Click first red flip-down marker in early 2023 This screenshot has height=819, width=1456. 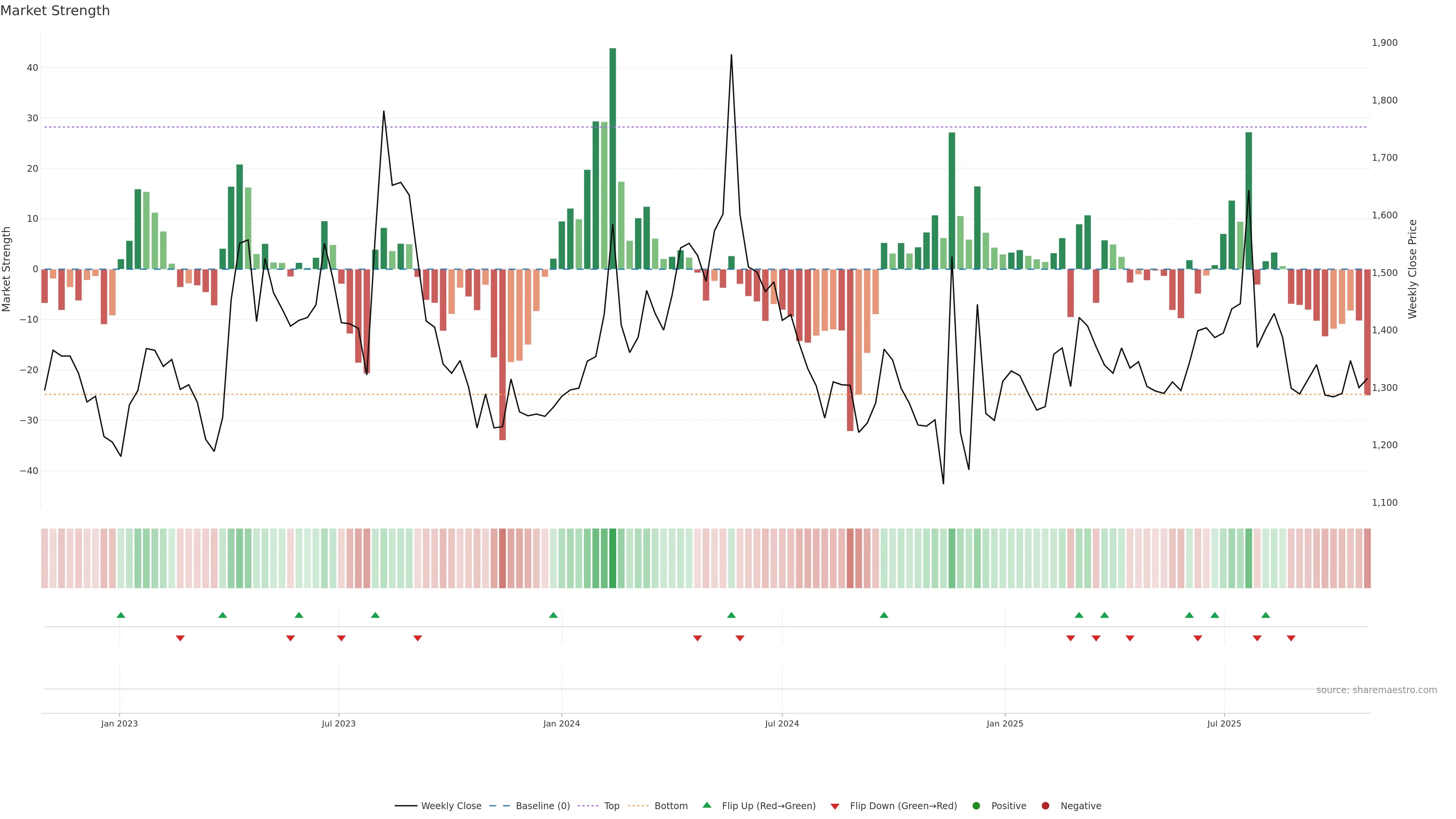coord(180,638)
